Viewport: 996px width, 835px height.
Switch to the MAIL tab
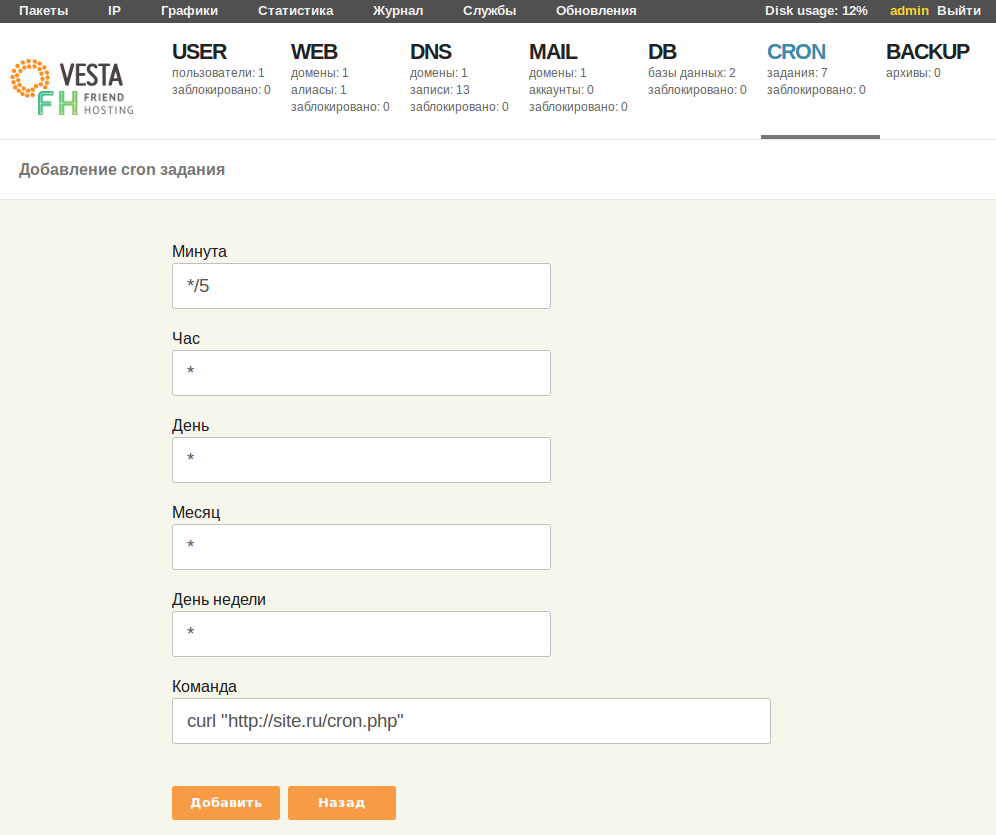click(x=553, y=51)
